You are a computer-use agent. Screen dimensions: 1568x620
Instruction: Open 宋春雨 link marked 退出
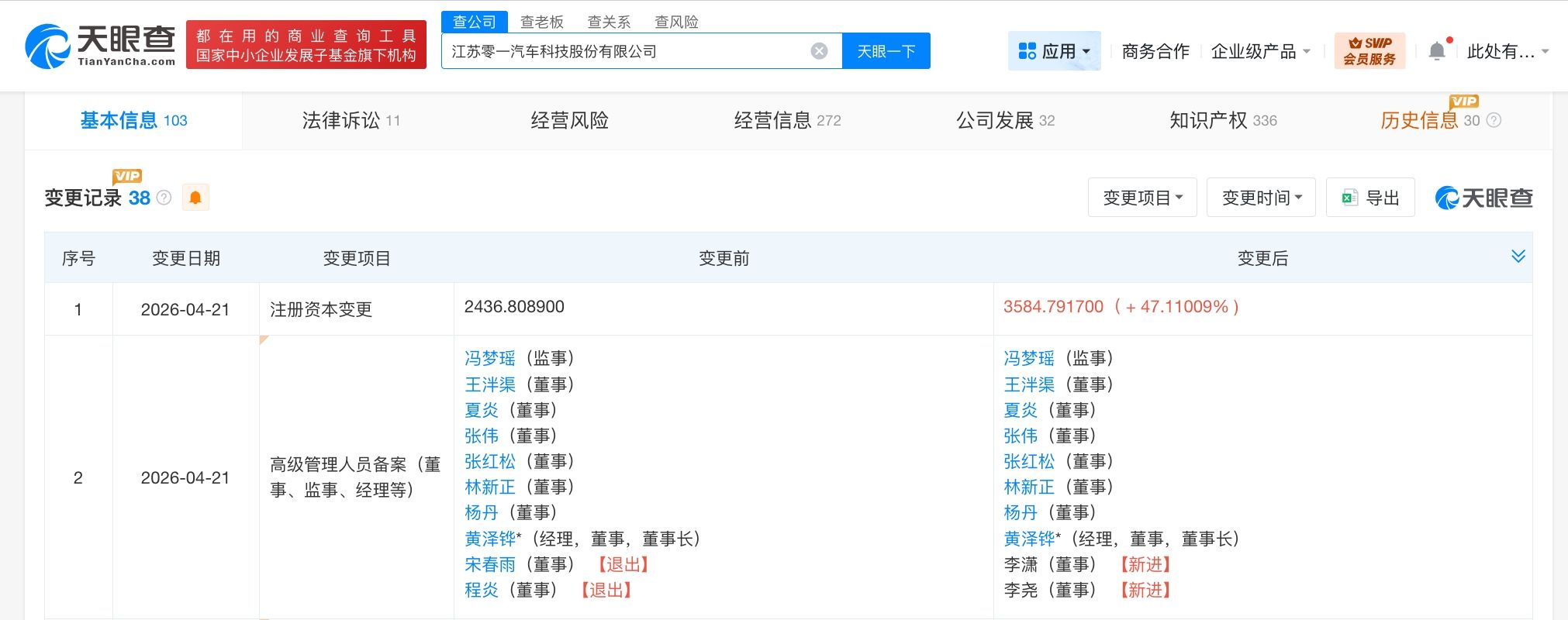(489, 564)
